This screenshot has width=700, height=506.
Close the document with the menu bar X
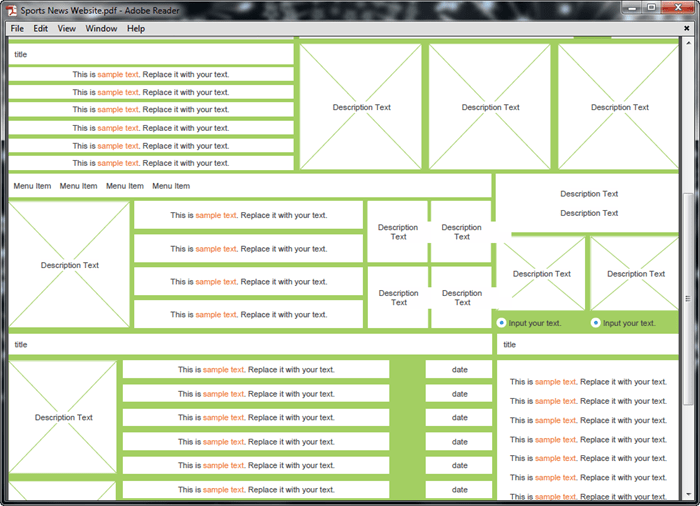(687, 29)
